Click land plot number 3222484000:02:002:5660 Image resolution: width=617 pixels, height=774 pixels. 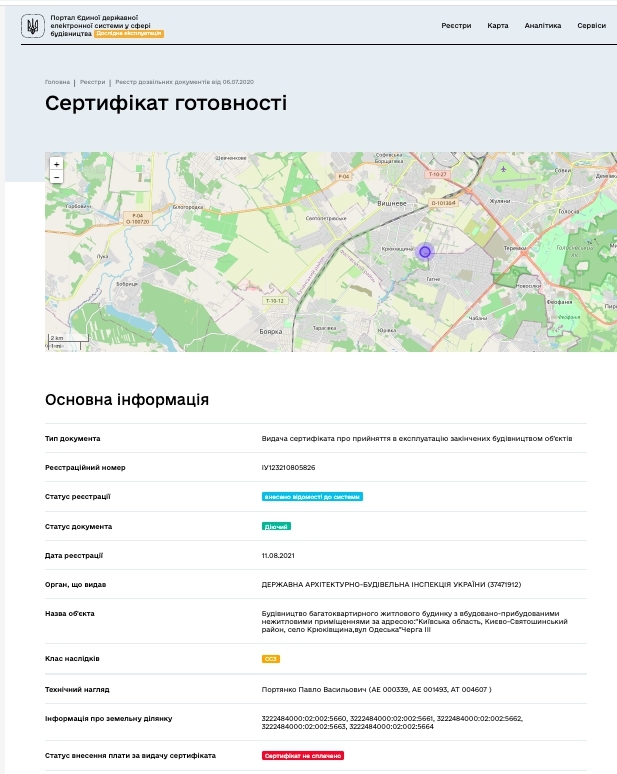304,719
